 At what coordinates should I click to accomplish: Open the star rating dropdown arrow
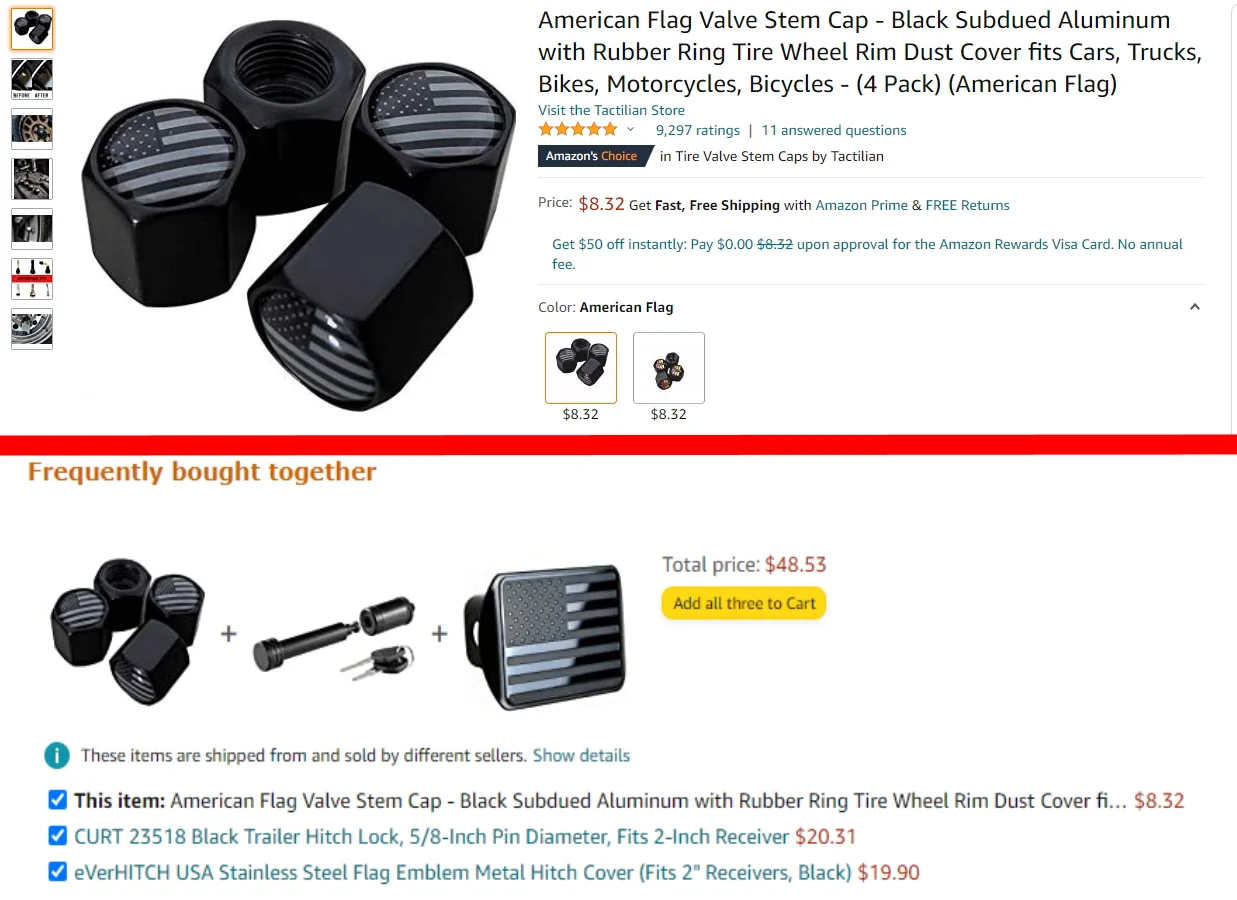(630, 130)
